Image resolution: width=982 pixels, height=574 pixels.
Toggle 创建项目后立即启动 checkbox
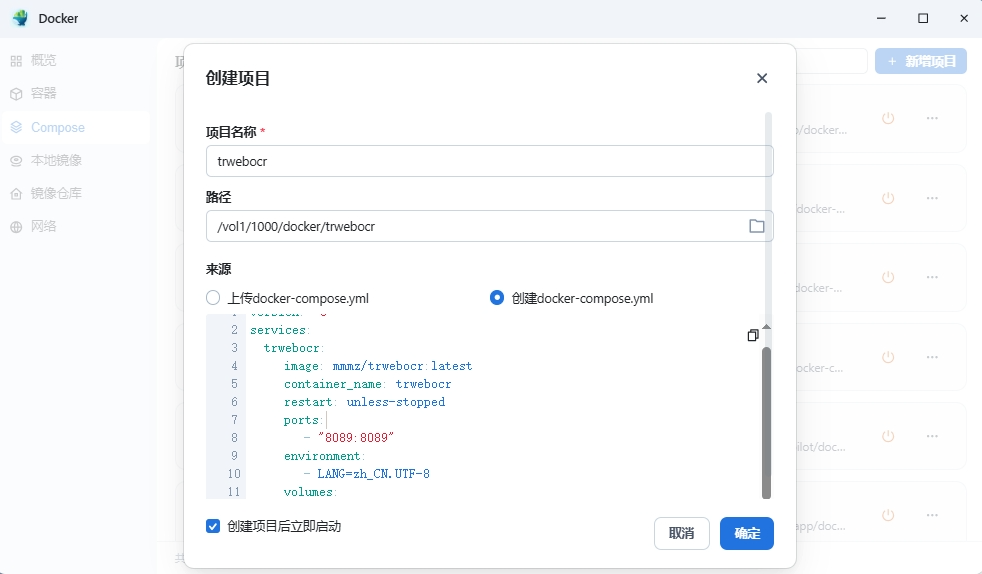tap(213, 526)
